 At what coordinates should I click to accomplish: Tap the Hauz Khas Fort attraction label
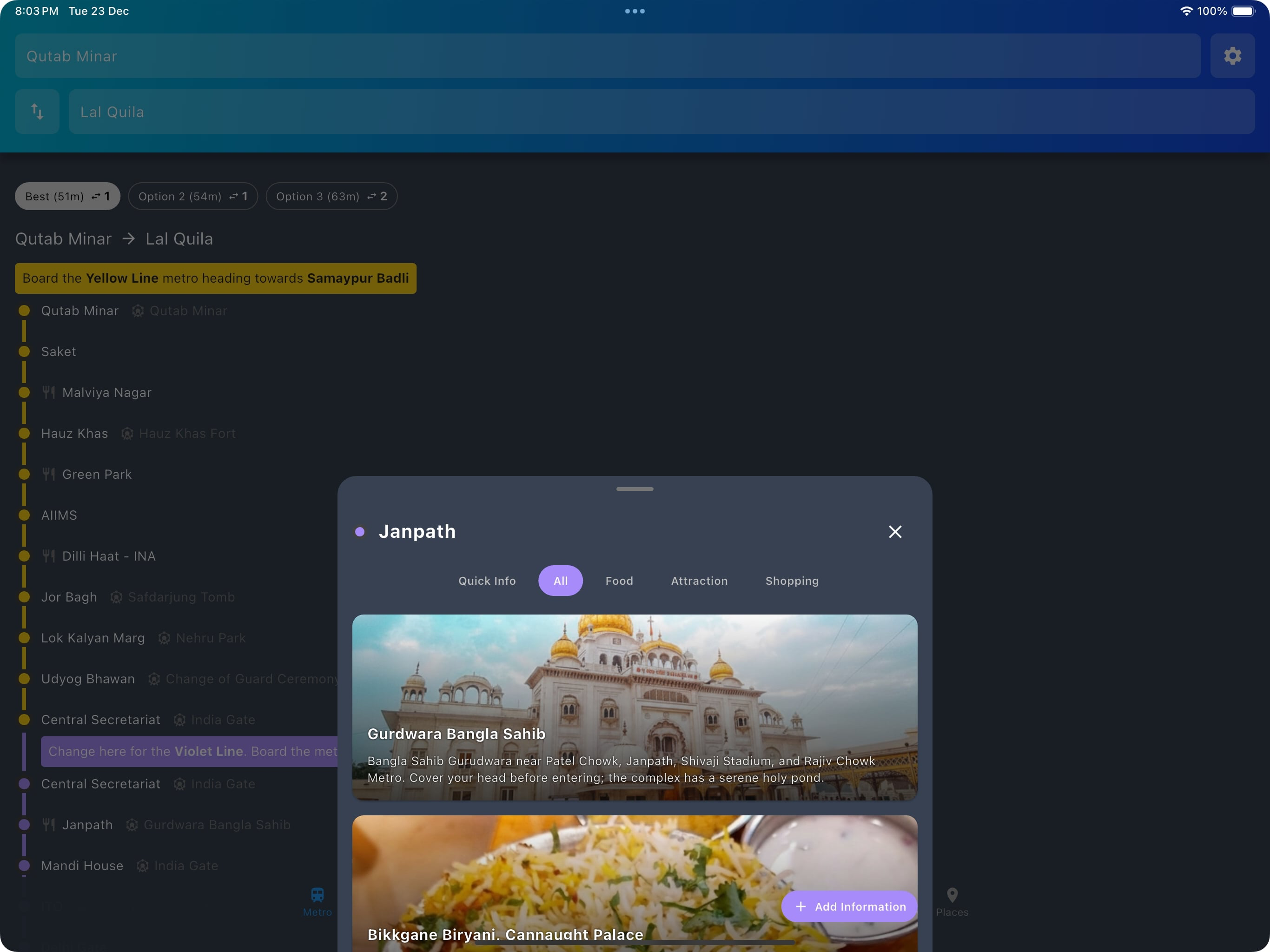tap(187, 434)
